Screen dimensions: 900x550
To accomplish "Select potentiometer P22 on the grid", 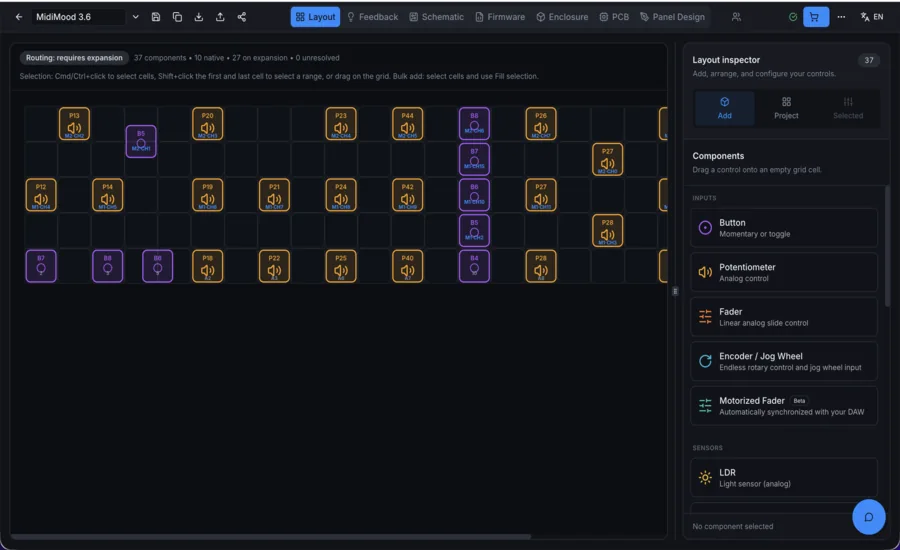I will coord(274,266).
